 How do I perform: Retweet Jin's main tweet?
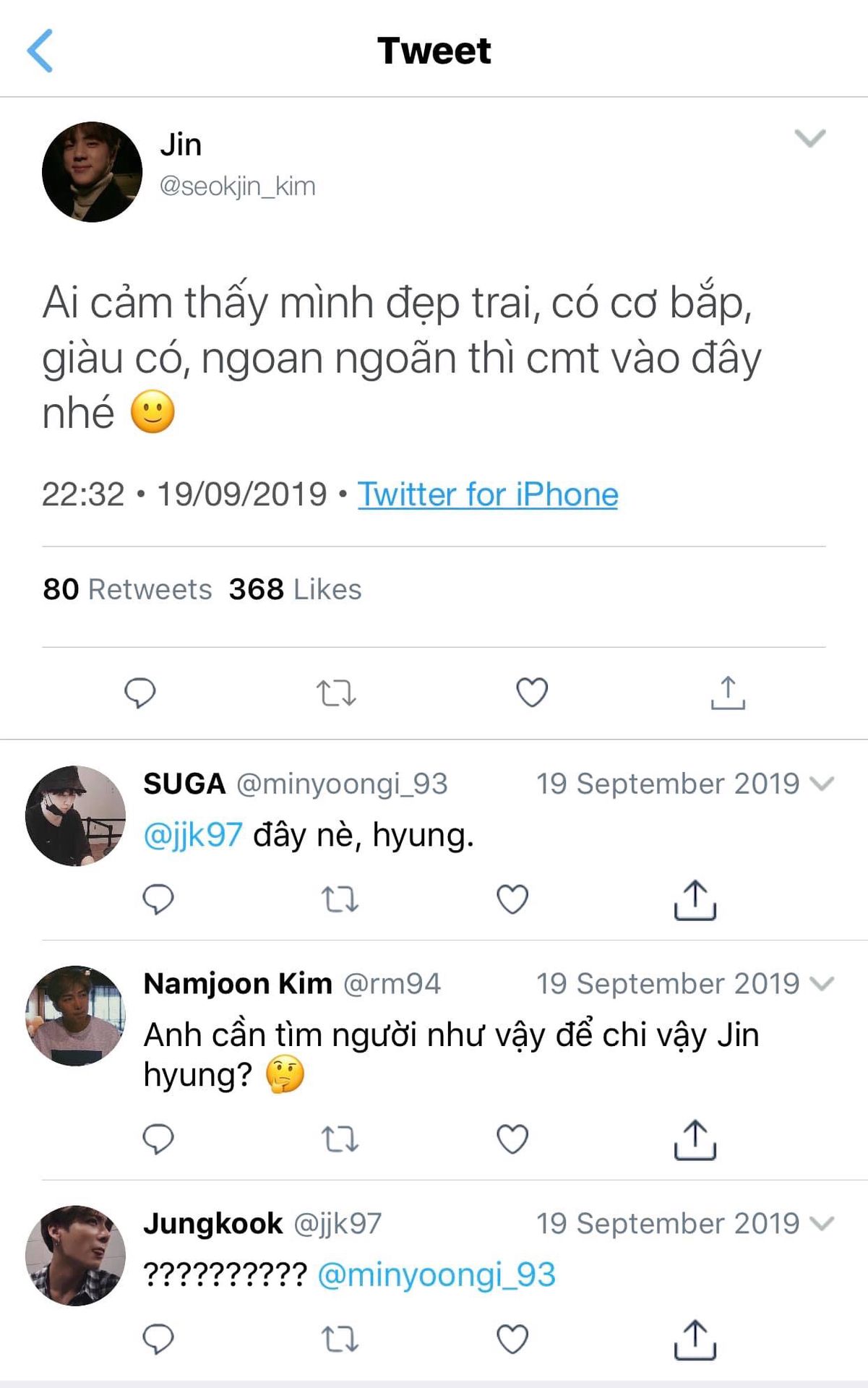click(336, 693)
